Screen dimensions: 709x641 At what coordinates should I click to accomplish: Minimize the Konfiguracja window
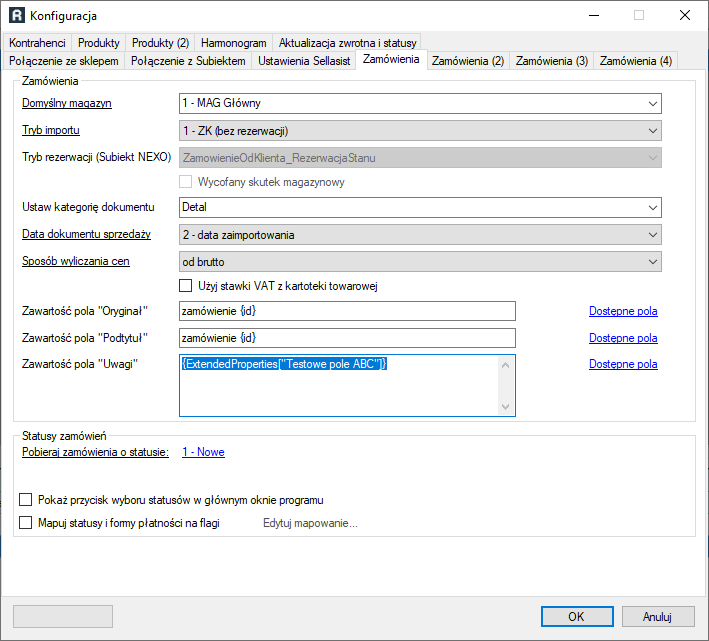click(x=594, y=15)
